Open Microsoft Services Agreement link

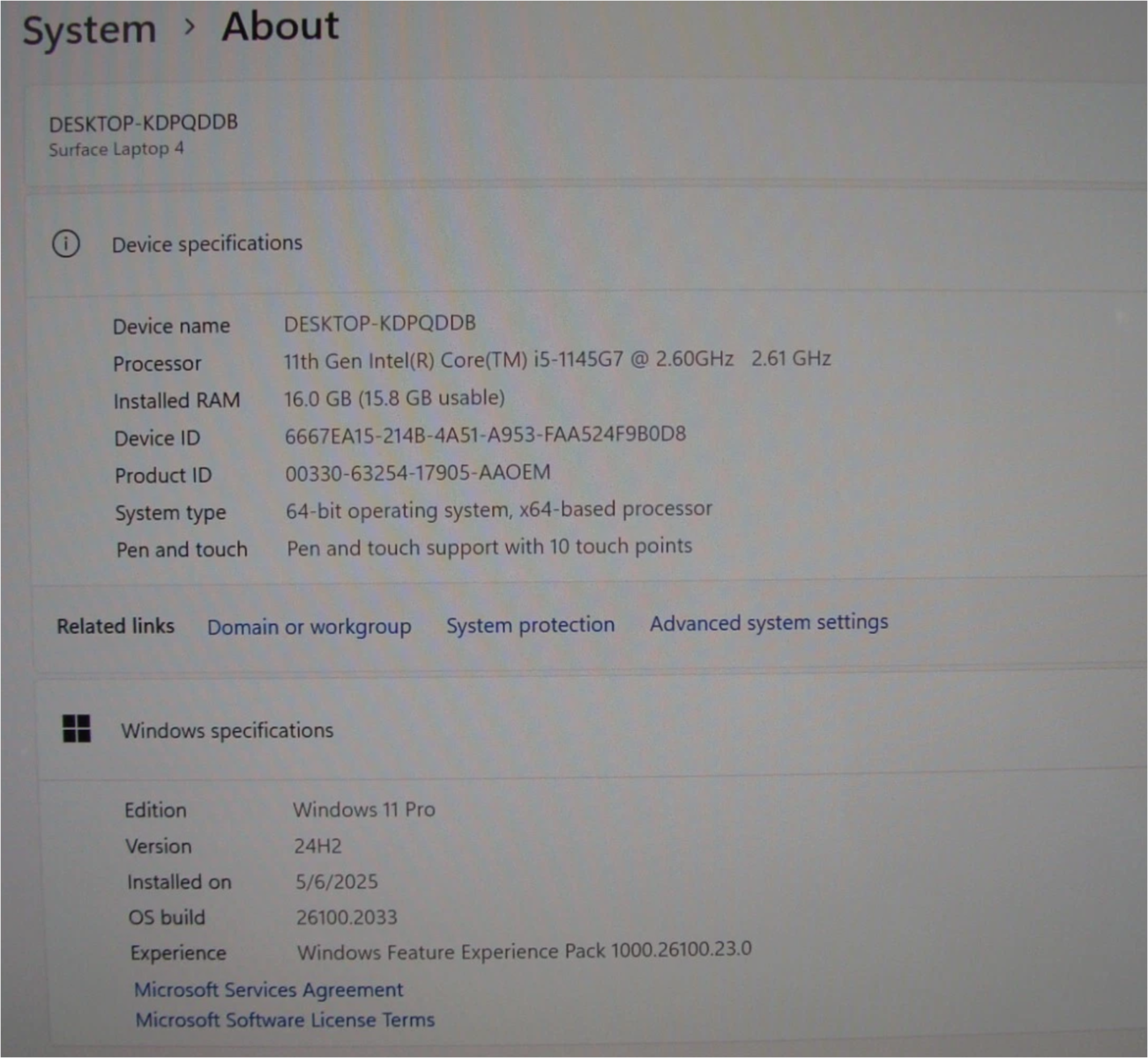(x=268, y=989)
